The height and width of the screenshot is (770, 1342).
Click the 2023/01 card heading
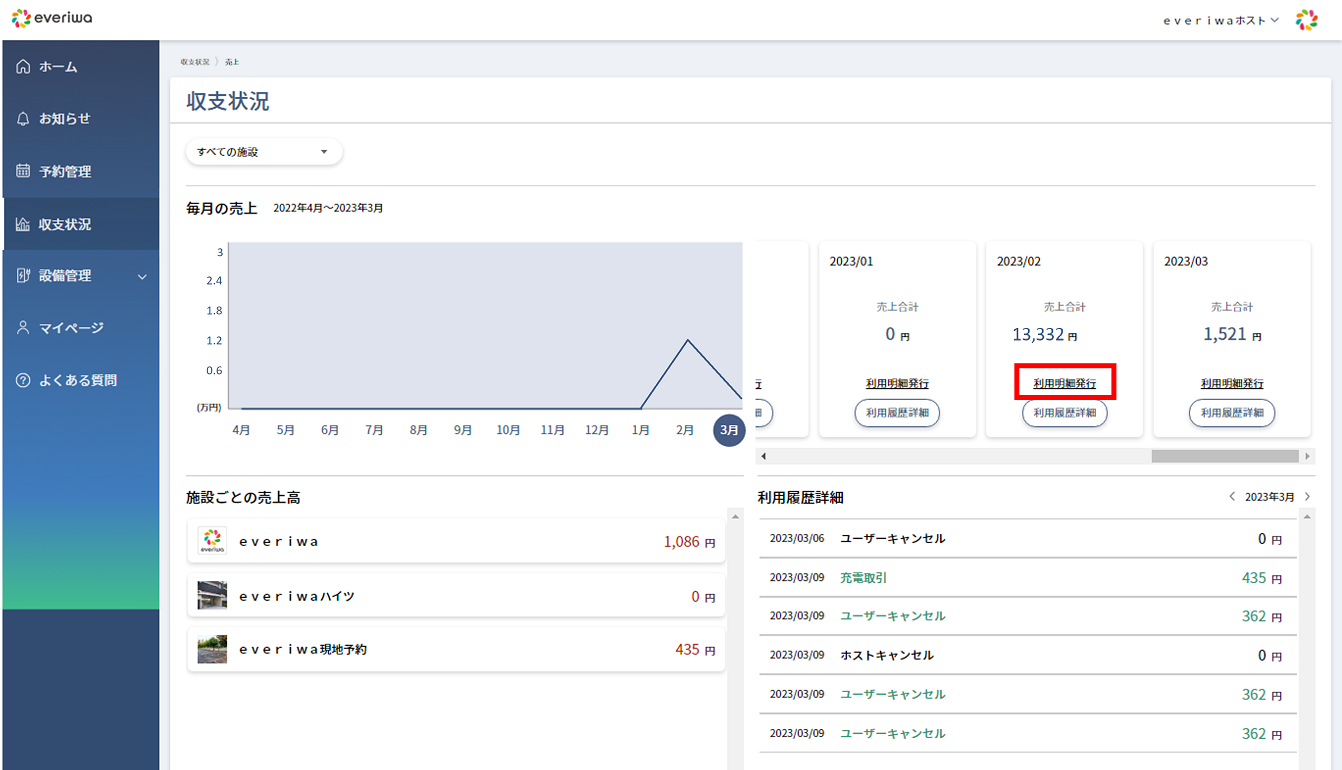pos(851,261)
